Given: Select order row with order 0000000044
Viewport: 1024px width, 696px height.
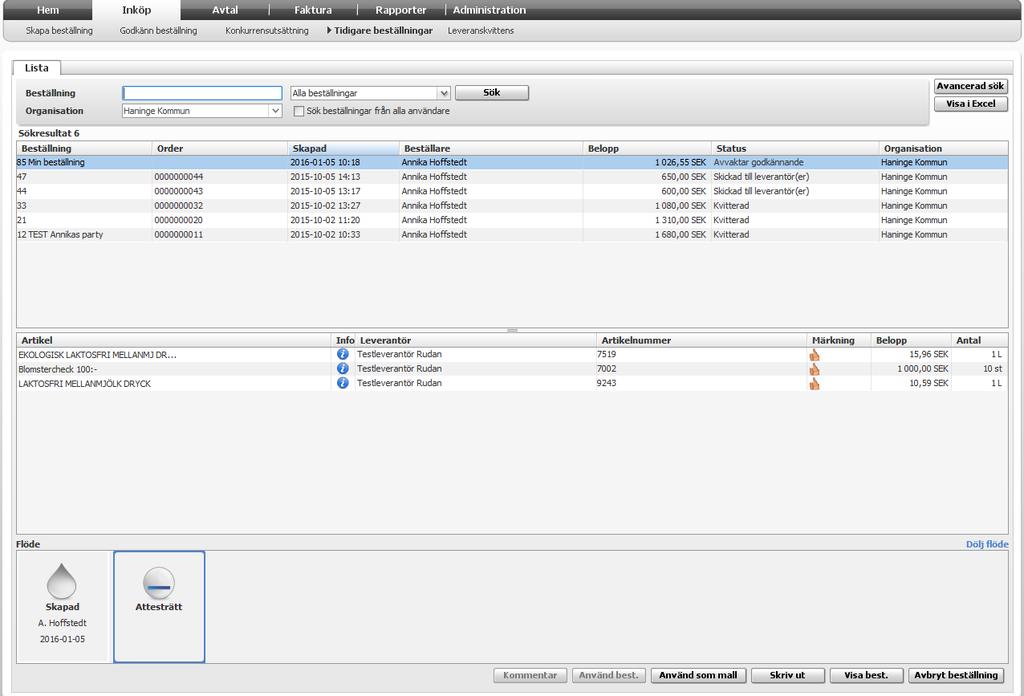Looking at the screenshot, I should (512, 177).
